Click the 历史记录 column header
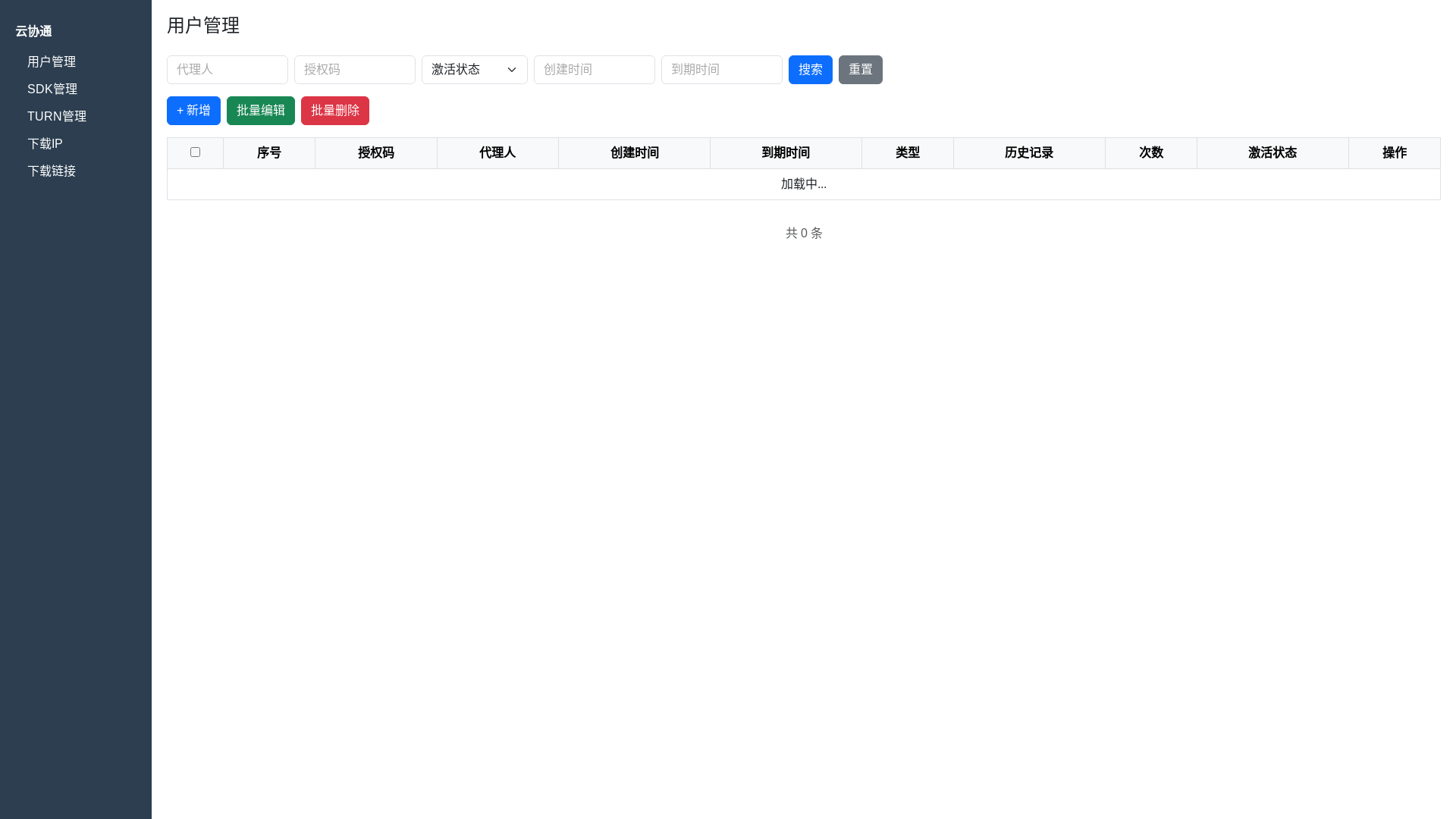The image size is (1456, 819). [1029, 153]
